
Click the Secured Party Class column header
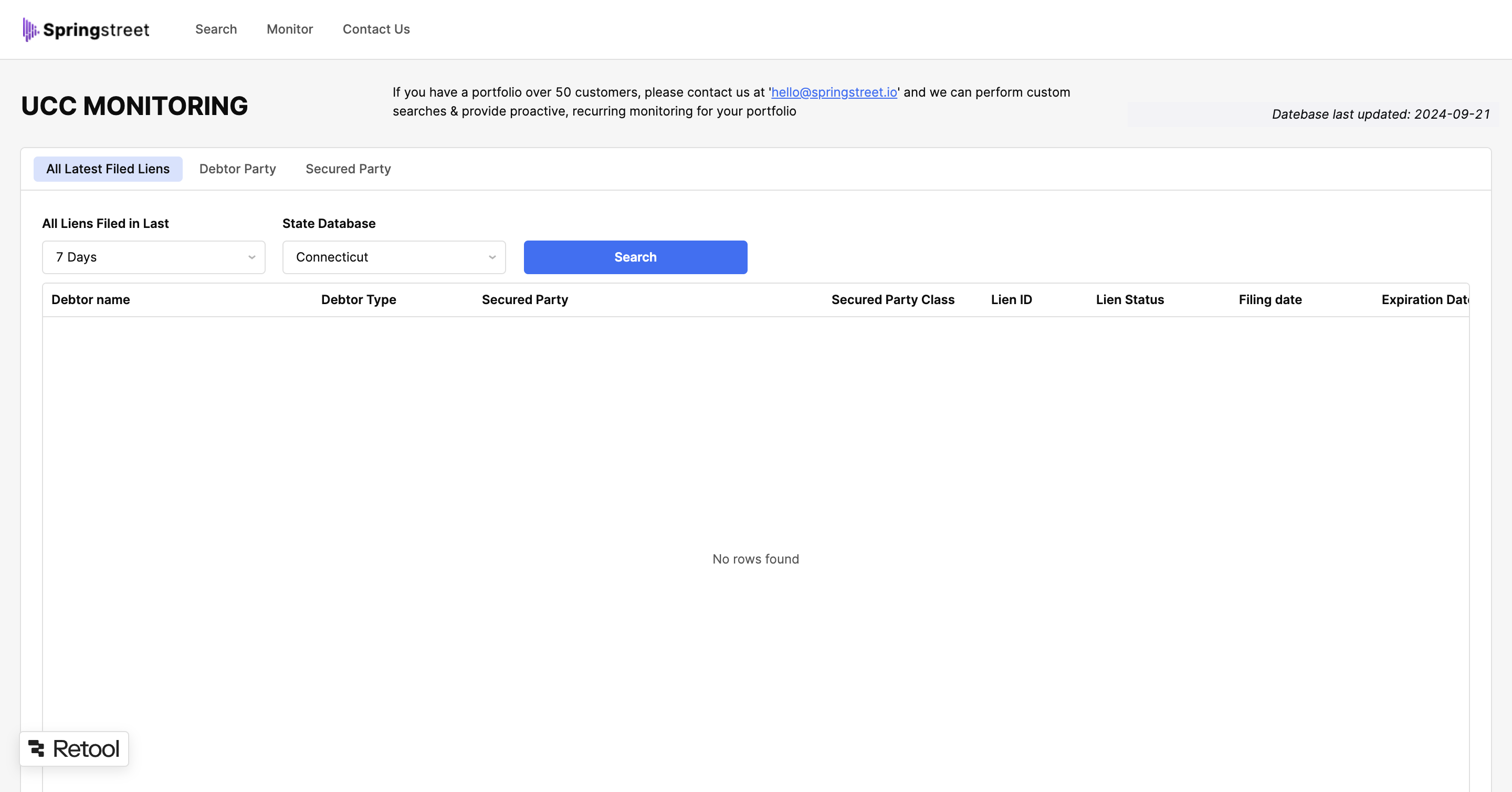[x=893, y=299]
